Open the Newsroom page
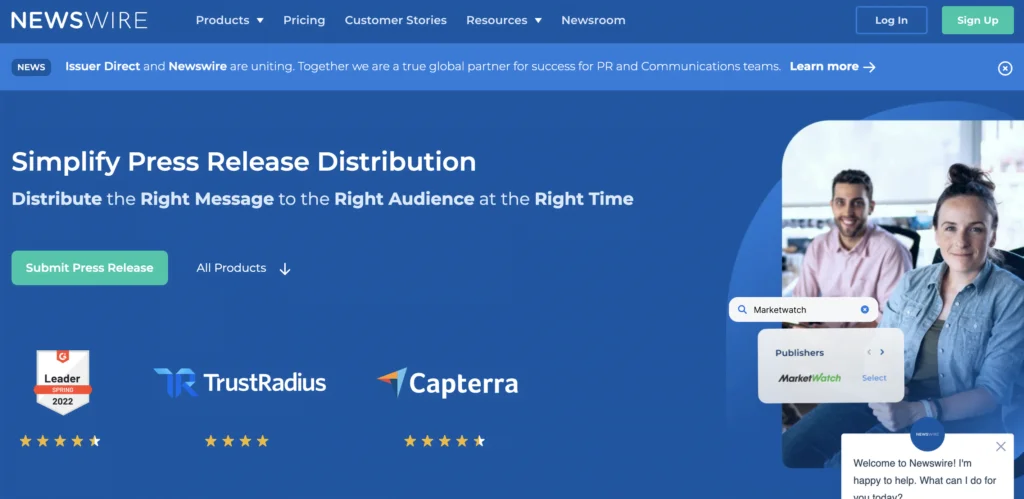This screenshot has width=1024, height=499. (593, 20)
